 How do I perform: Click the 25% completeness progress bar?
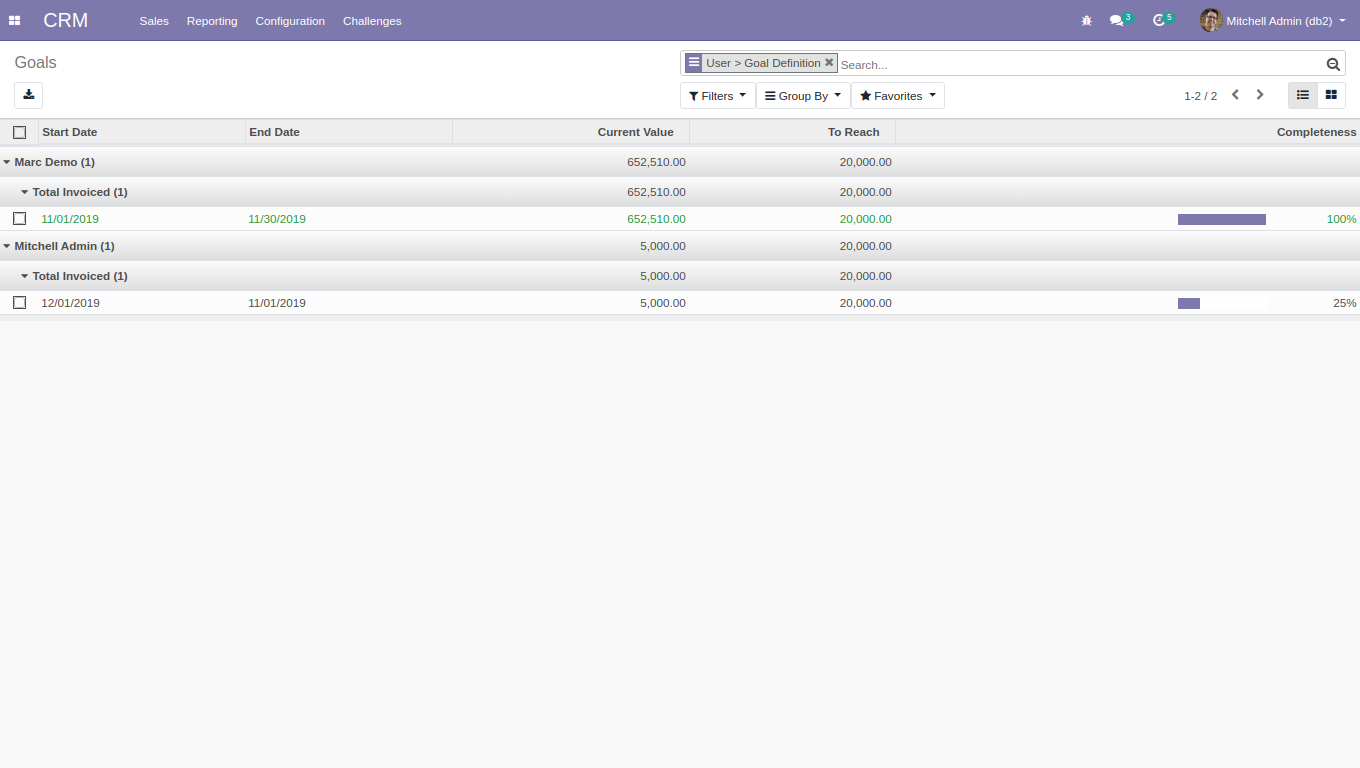point(1222,303)
